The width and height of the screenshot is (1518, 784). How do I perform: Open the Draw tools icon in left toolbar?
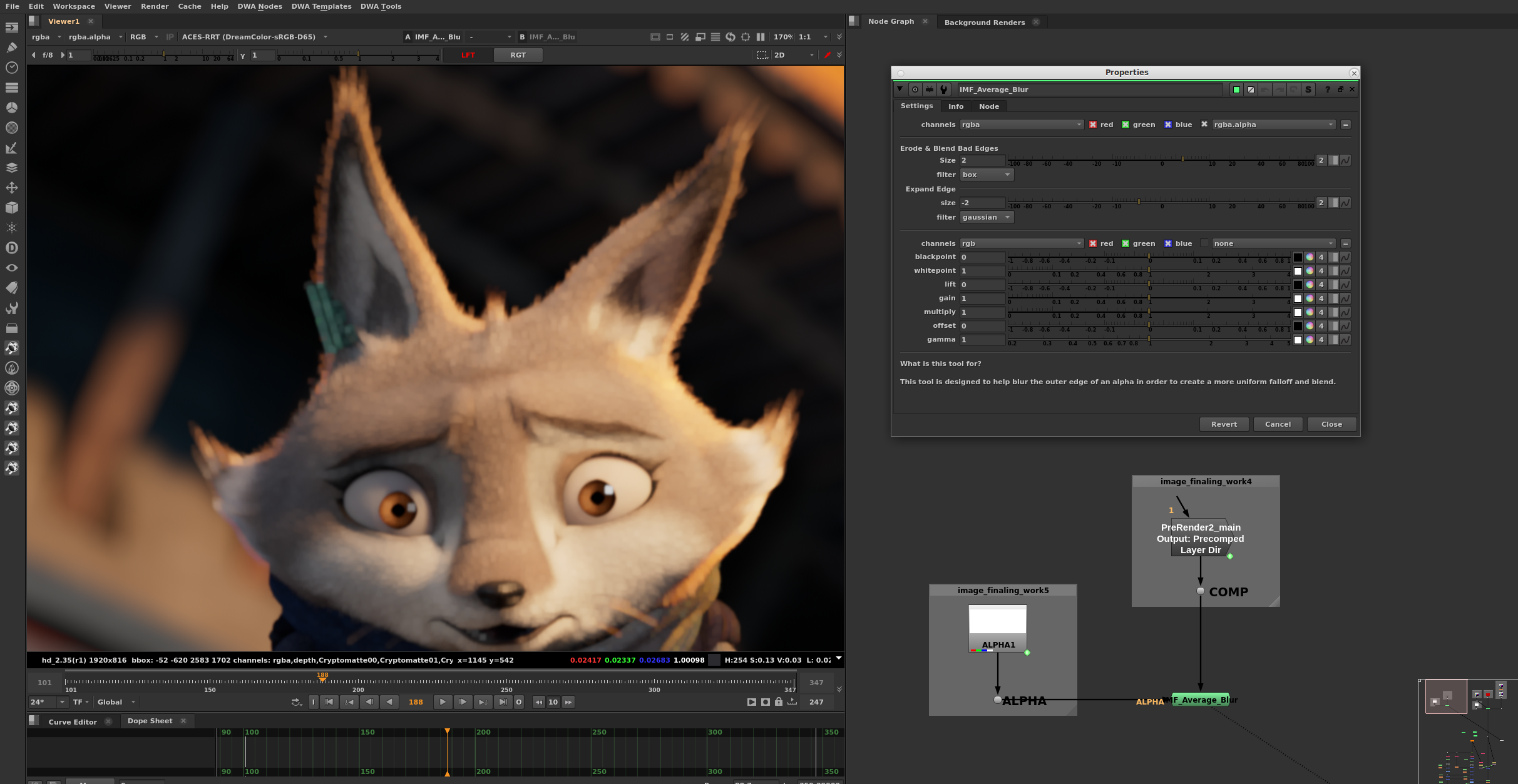point(11,48)
